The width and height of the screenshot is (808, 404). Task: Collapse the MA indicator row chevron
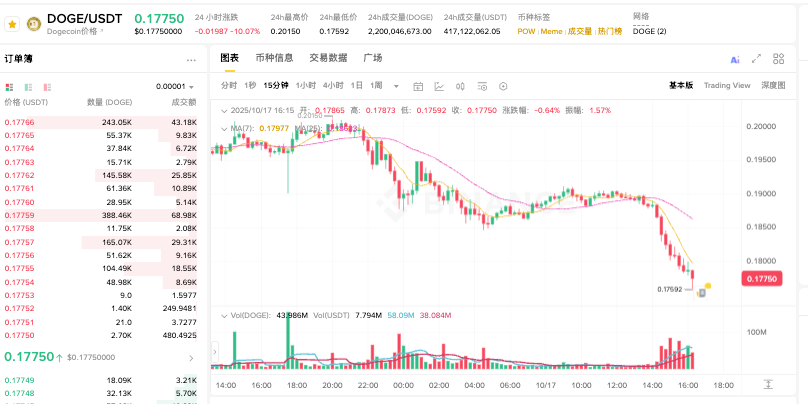click(x=224, y=128)
